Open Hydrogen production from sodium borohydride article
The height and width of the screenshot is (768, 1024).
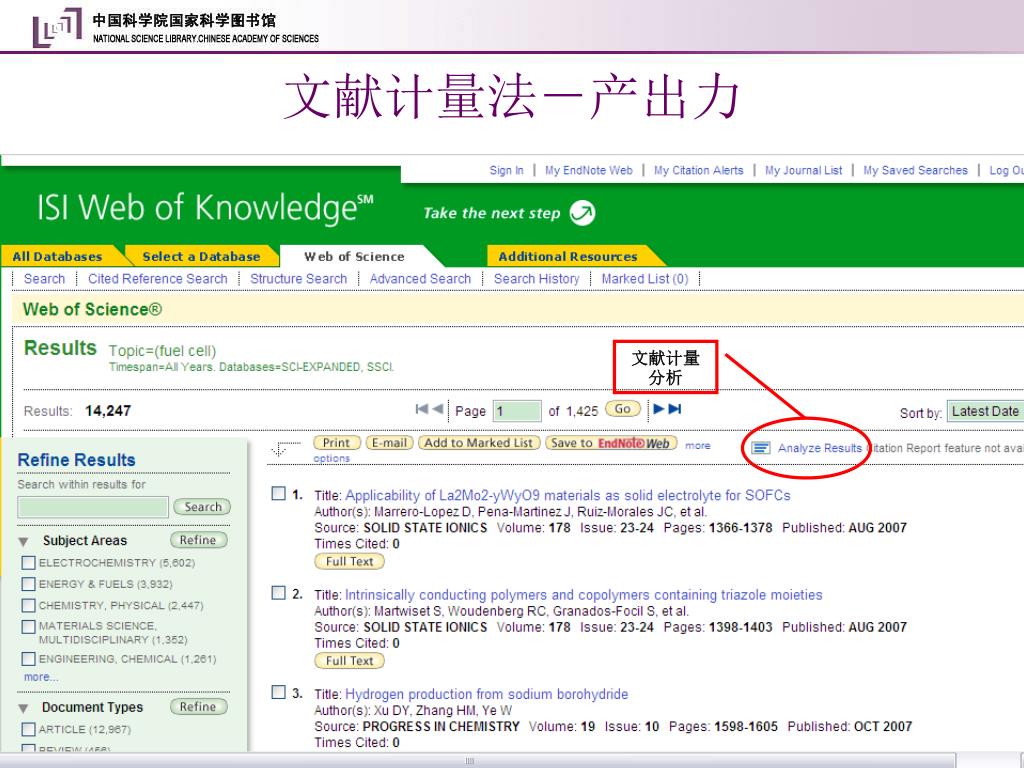[x=487, y=694]
